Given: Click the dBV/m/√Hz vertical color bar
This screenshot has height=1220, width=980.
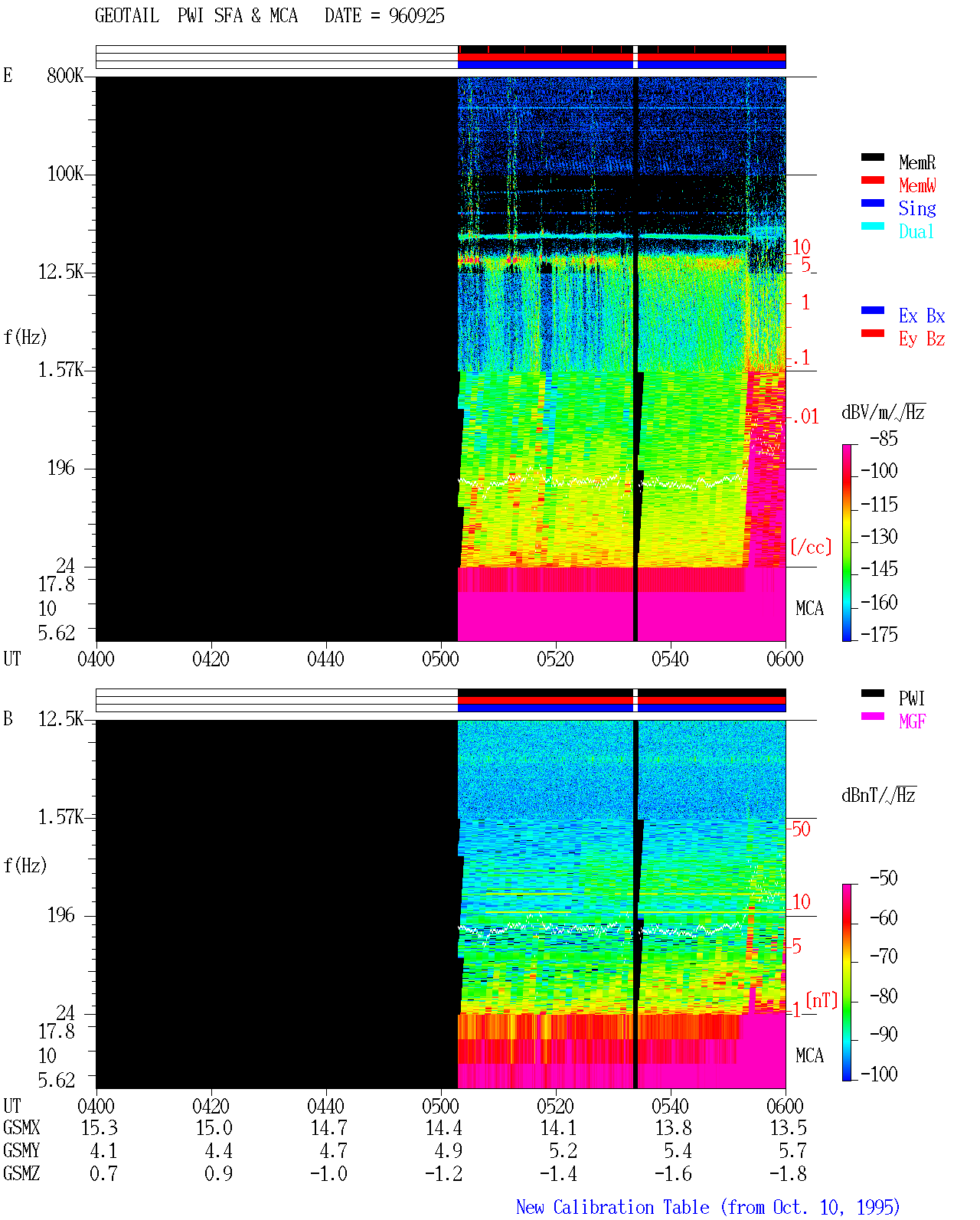Looking at the screenshot, I should 847,543.
